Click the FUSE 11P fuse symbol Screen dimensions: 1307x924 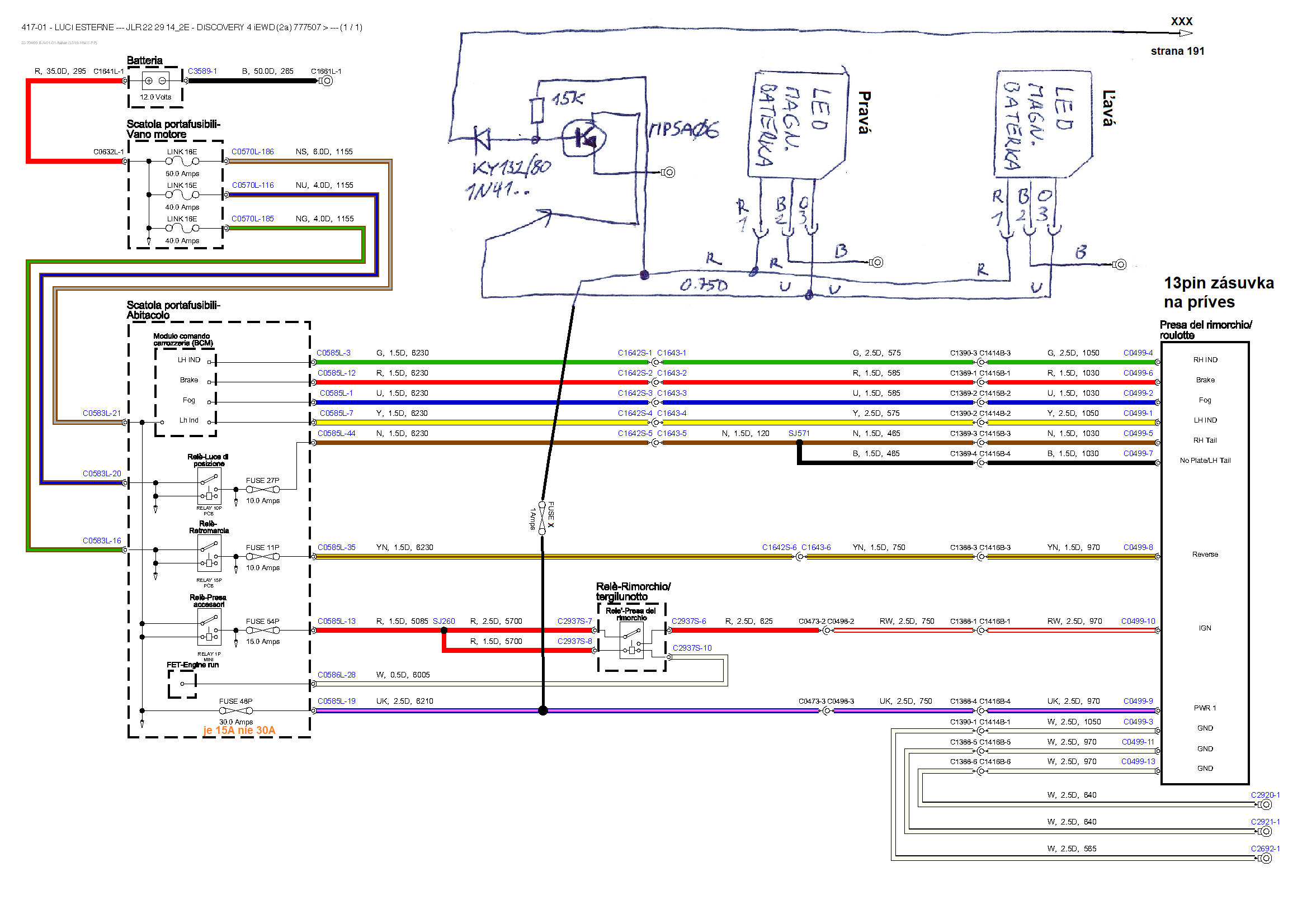click(262, 557)
